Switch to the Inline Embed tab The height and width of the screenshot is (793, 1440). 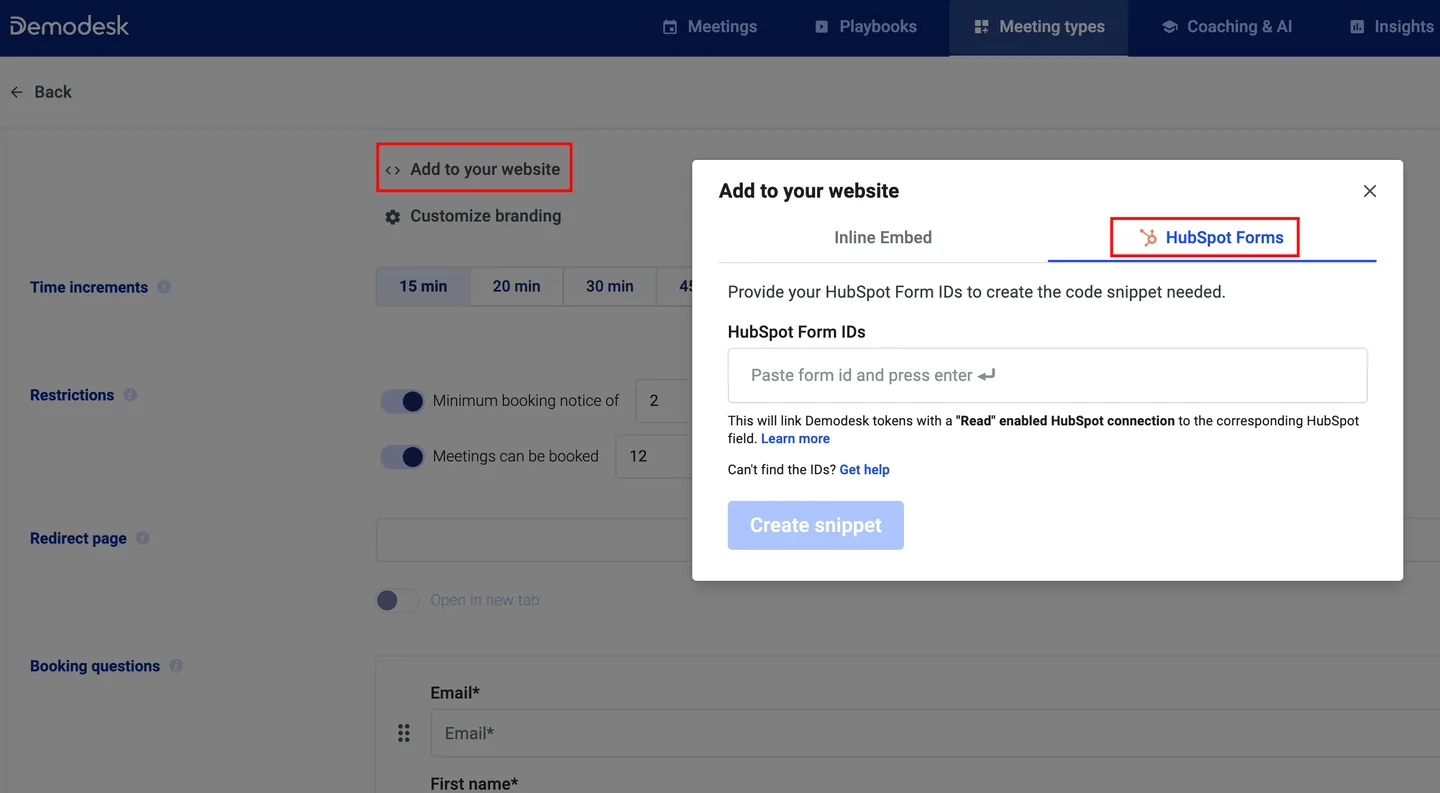tap(883, 237)
